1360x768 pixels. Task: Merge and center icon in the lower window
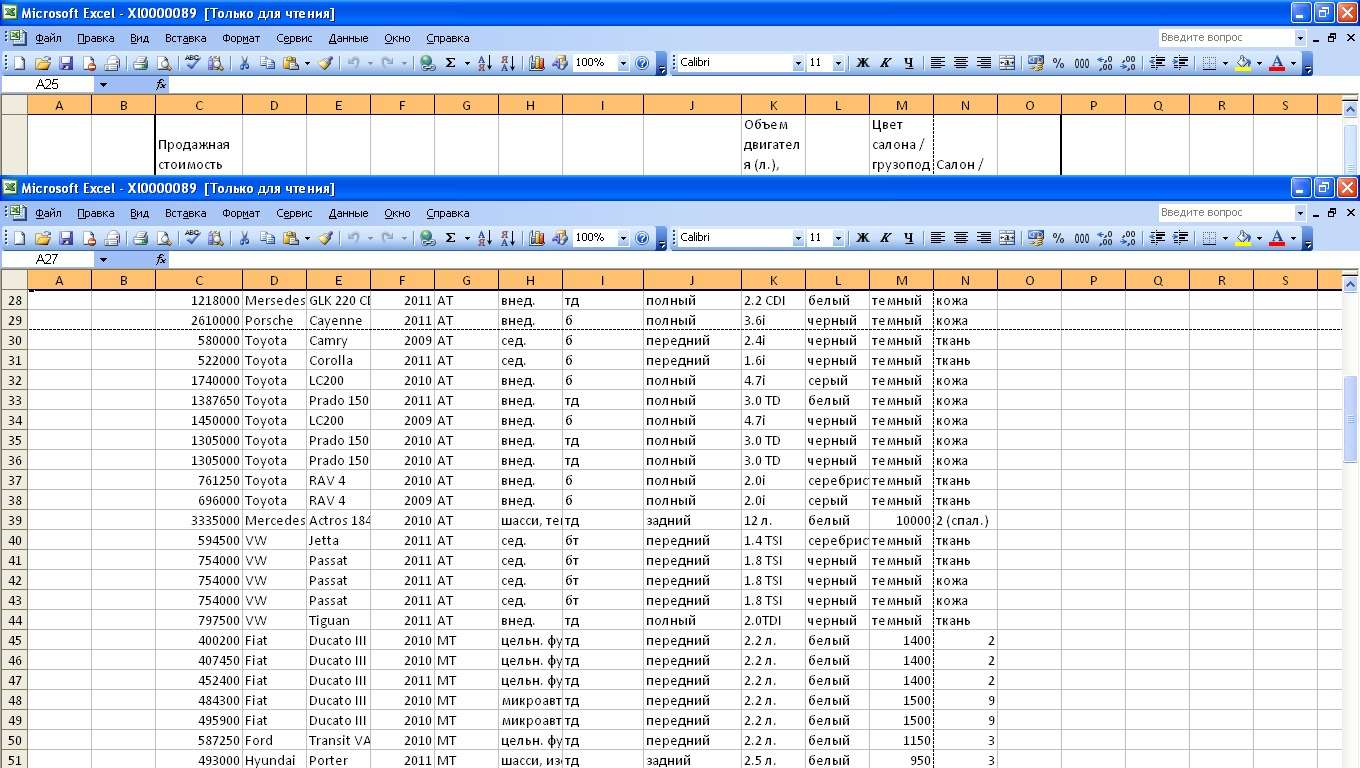click(1007, 238)
